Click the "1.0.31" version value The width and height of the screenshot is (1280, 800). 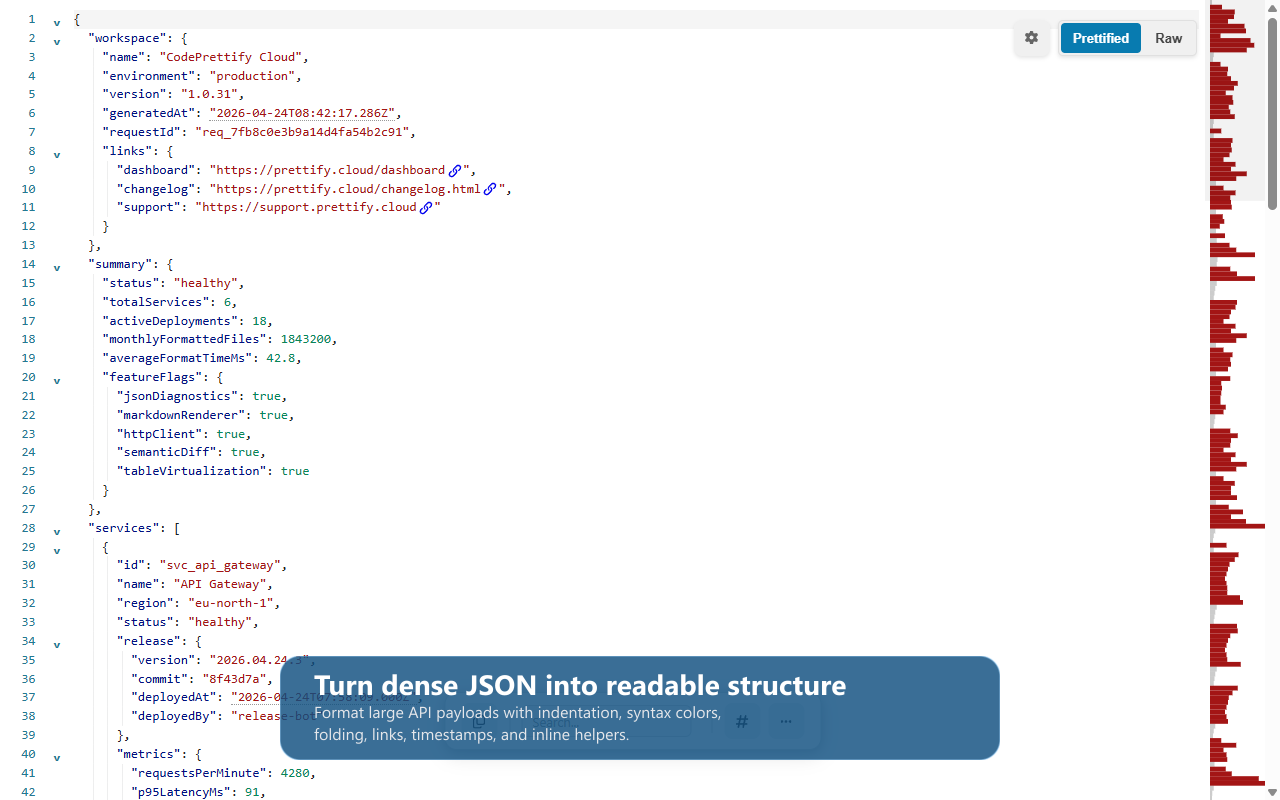(209, 94)
